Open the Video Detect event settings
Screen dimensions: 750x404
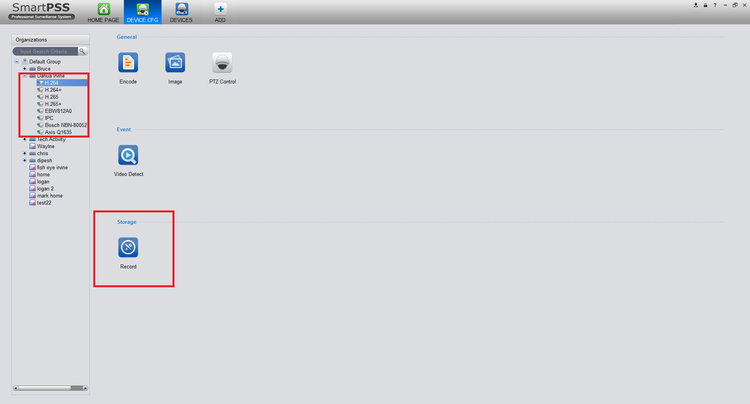click(128, 155)
